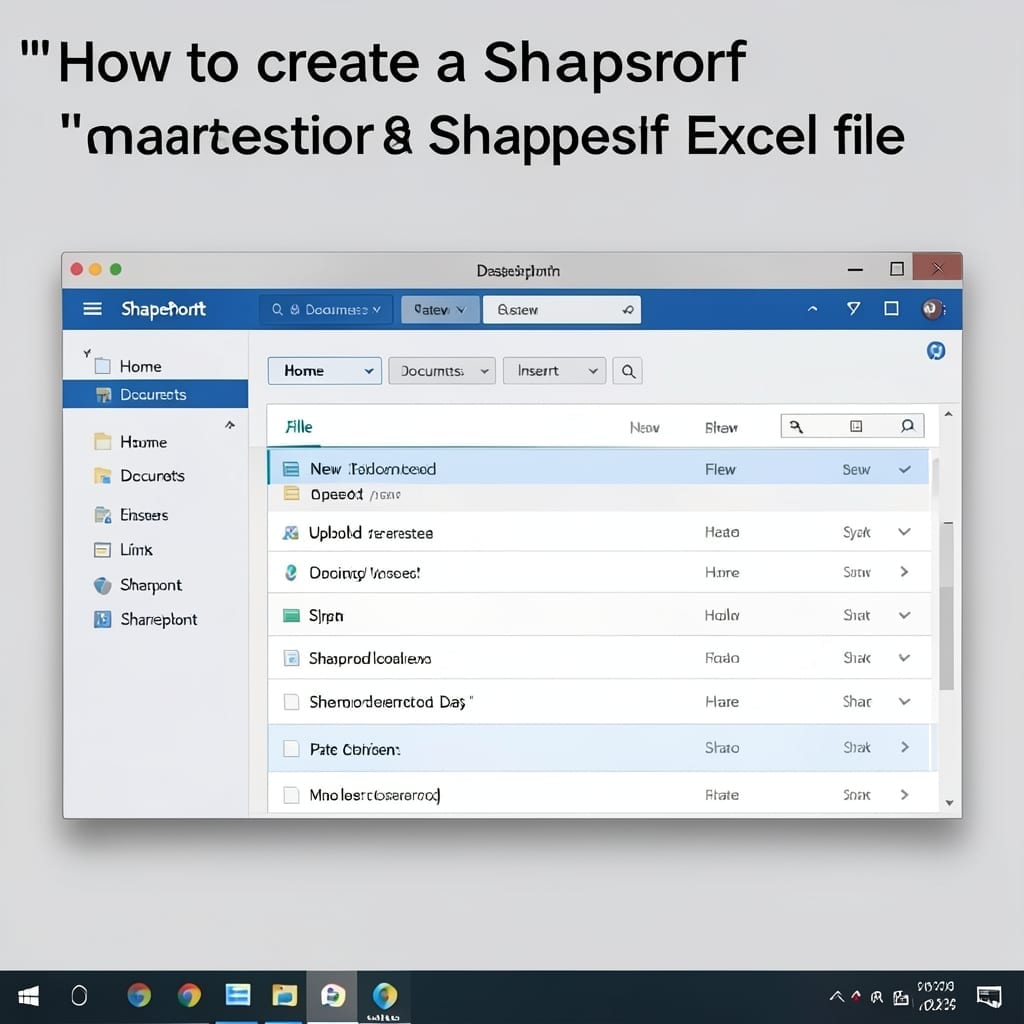Image resolution: width=1024 pixels, height=1024 pixels.
Task: Open Docimsss dropdown in blue header
Action: point(326,310)
